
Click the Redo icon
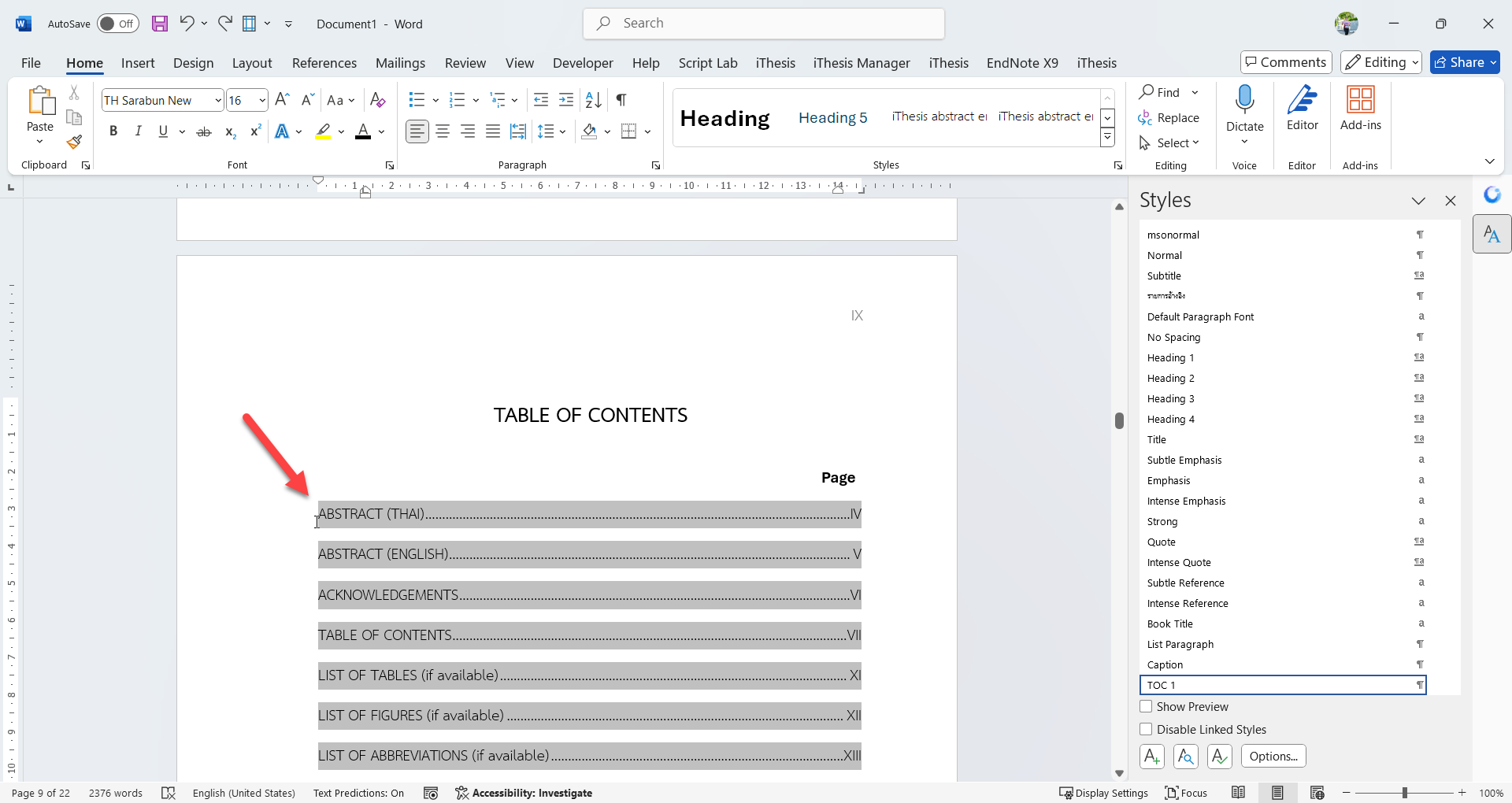coord(225,23)
